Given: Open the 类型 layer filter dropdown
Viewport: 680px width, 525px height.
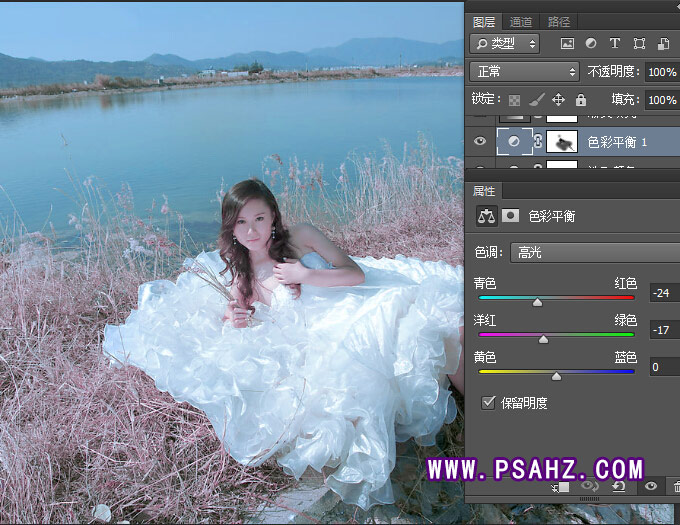Looking at the screenshot, I should [504, 44].
